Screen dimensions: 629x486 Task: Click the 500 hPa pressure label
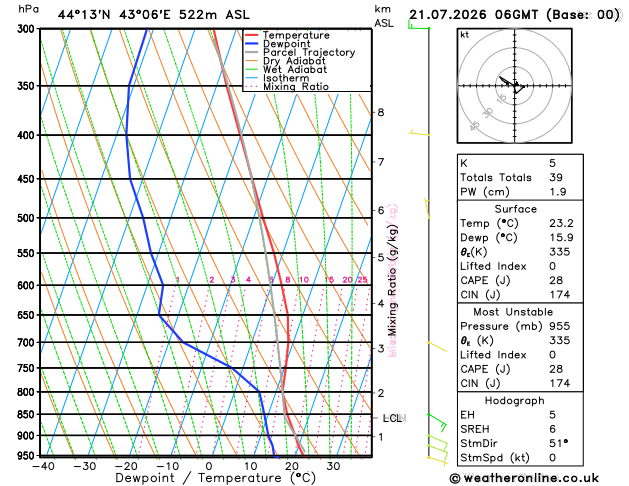(28, 218)
